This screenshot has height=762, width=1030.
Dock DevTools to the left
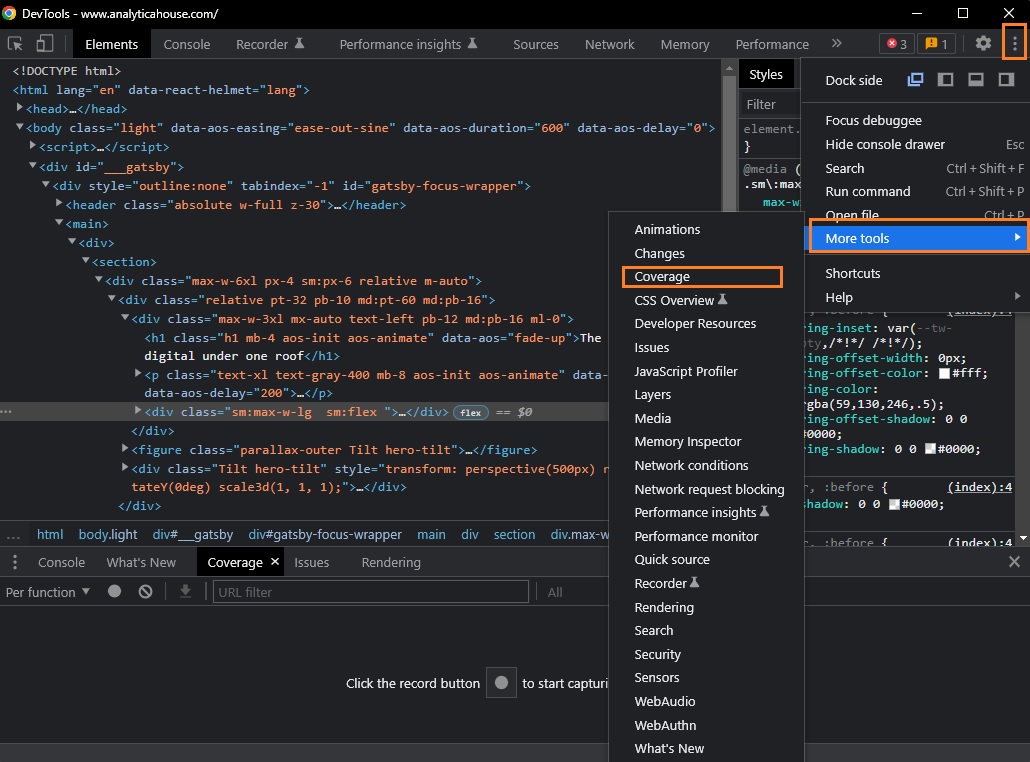tap(945, 80)
